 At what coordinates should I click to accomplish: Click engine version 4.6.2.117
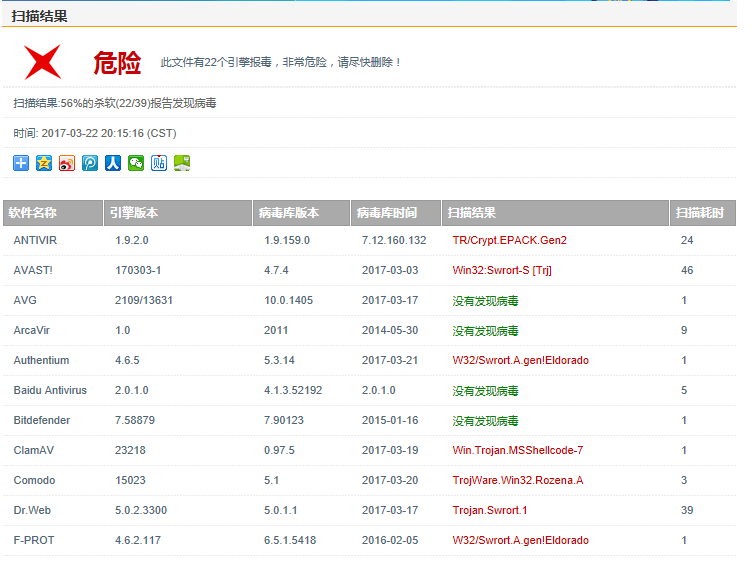click(138, 540)
